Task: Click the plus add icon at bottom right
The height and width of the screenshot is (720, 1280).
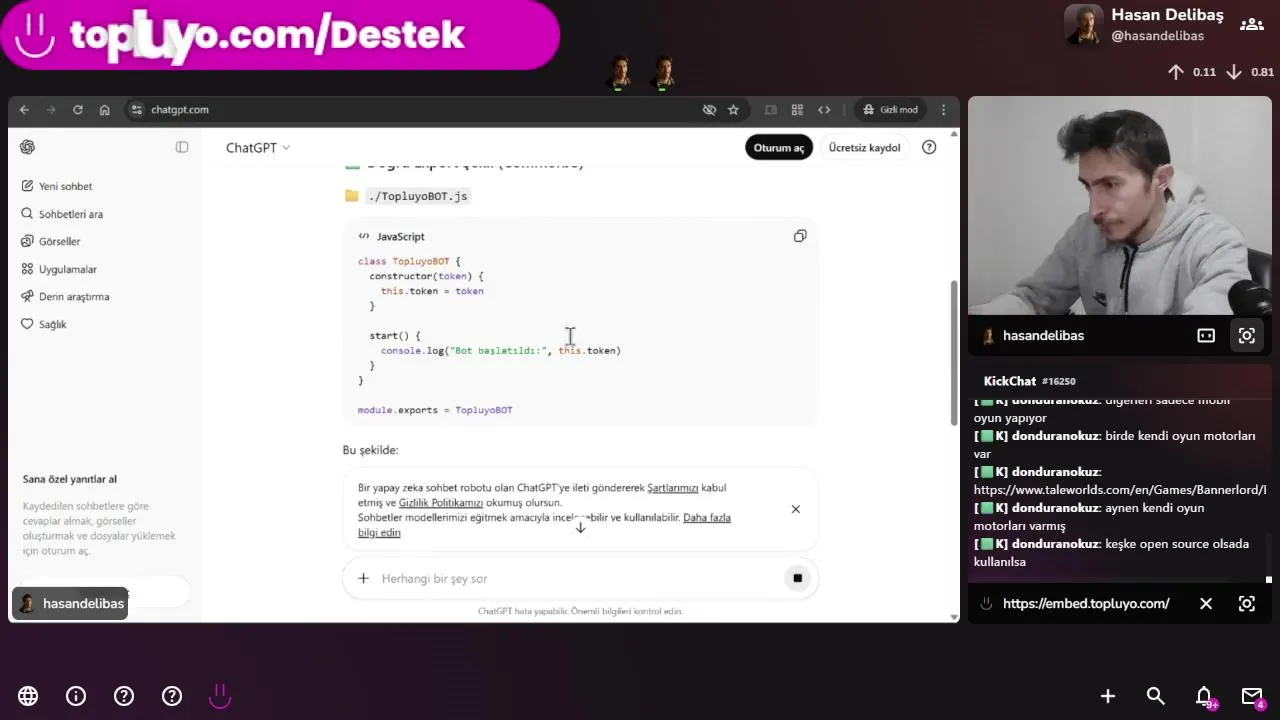Action: pyautogui.click(x=1108, y=696)
